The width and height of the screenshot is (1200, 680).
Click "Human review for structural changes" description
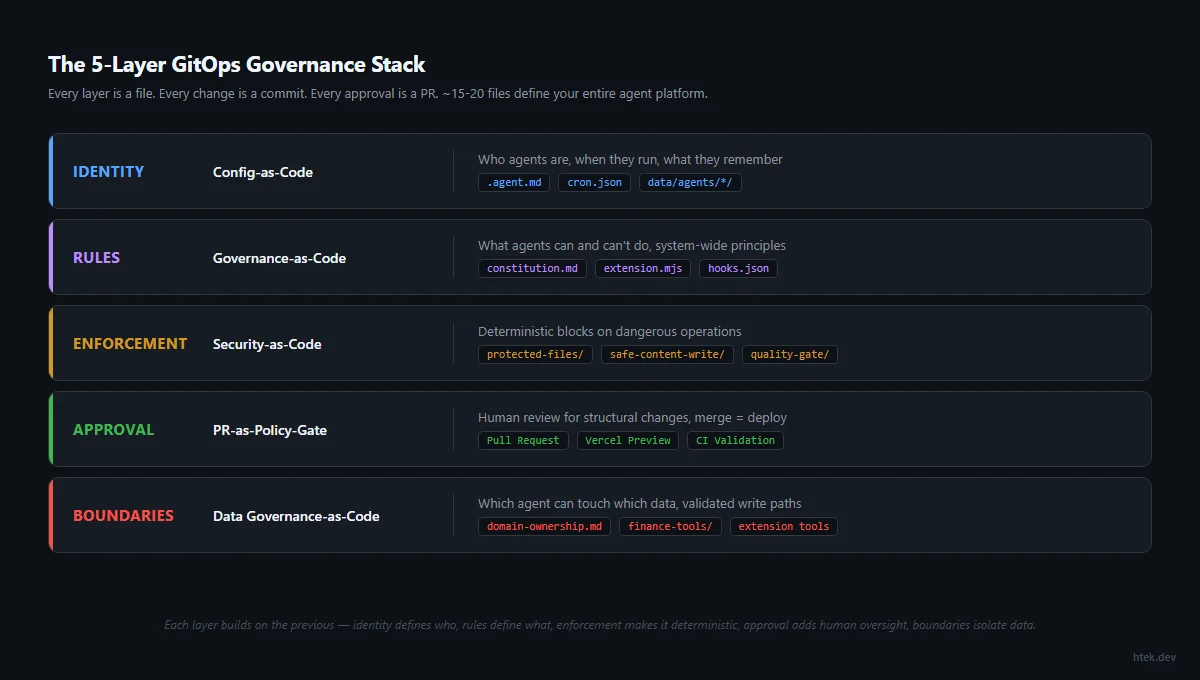tap(633, 417)
